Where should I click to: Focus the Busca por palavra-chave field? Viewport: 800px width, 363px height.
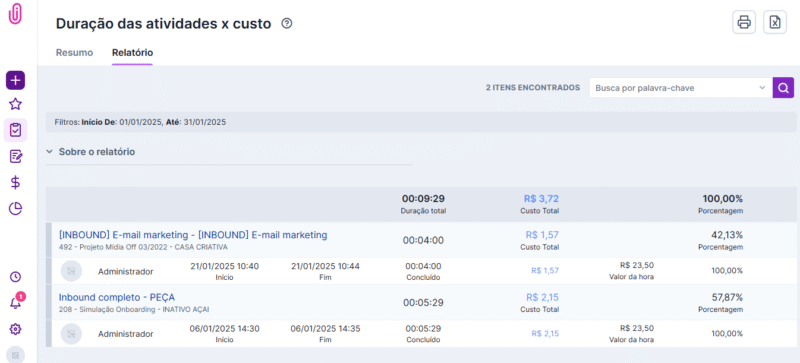pyautogui.click(x=673, y=88)
